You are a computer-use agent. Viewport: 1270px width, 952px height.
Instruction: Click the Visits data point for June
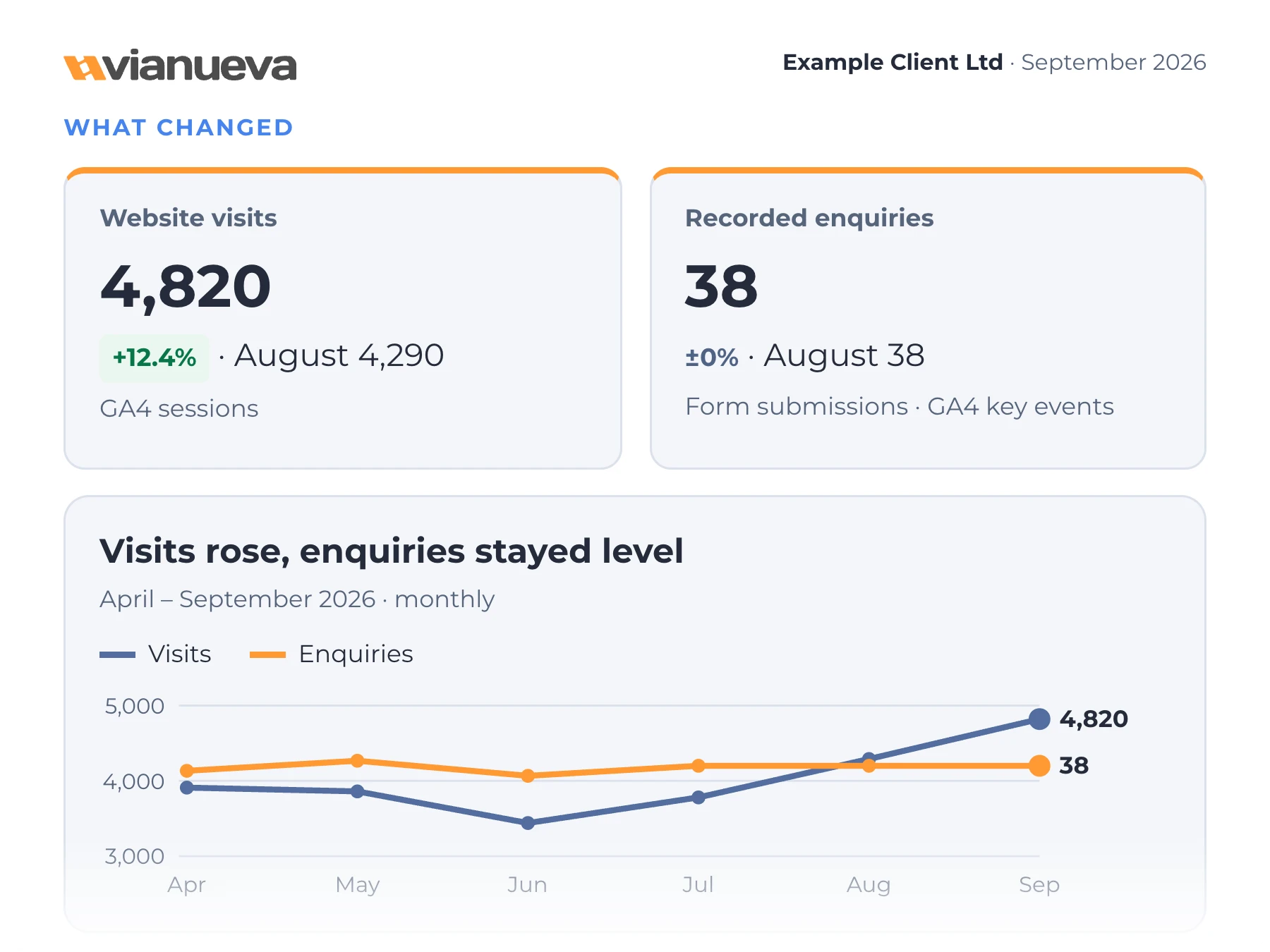click(x=528, y=823)
